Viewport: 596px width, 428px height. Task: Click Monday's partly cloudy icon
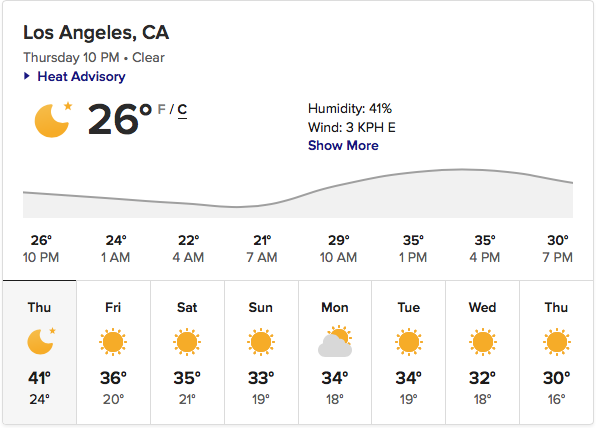click(x=335, y=341)
